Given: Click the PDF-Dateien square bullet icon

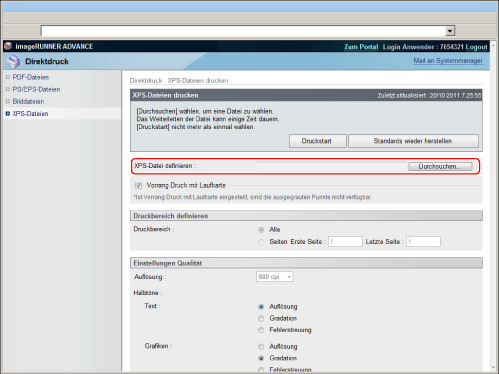Looking at the screenshot, I should pos(8,77).
